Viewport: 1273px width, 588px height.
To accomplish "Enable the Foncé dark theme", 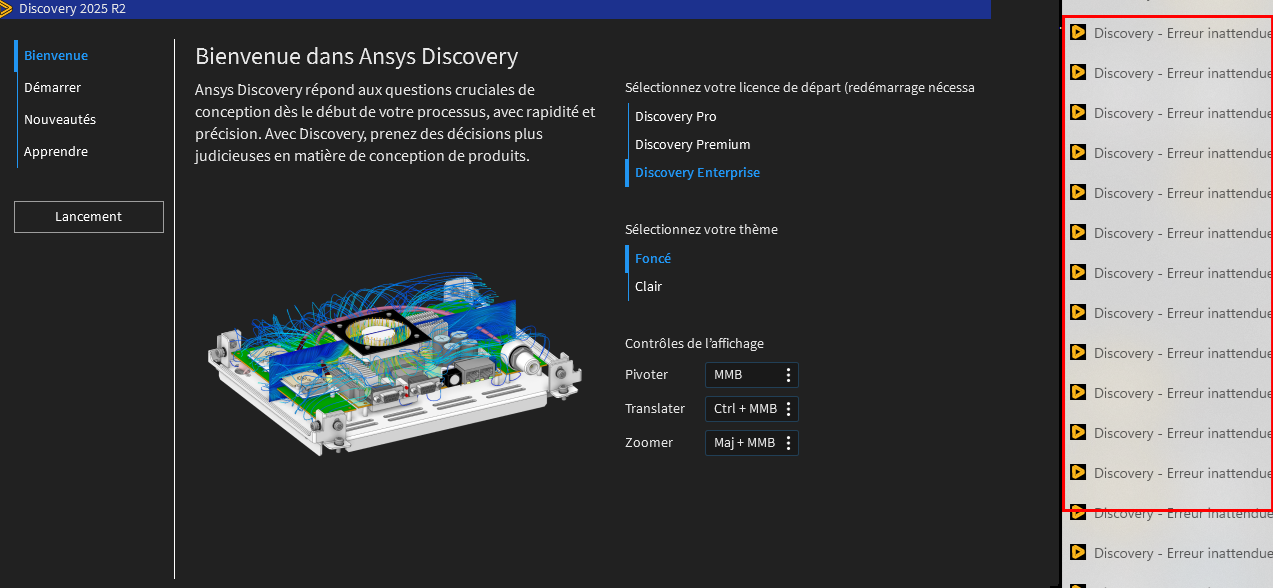I will click(653, 259).
